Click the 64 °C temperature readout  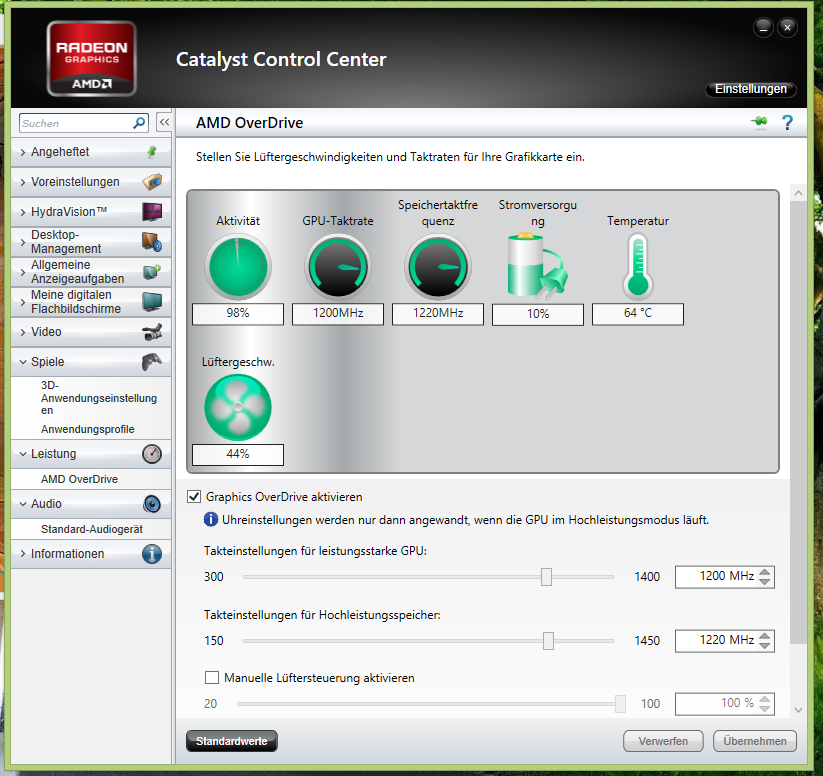[x=638, y=313]
